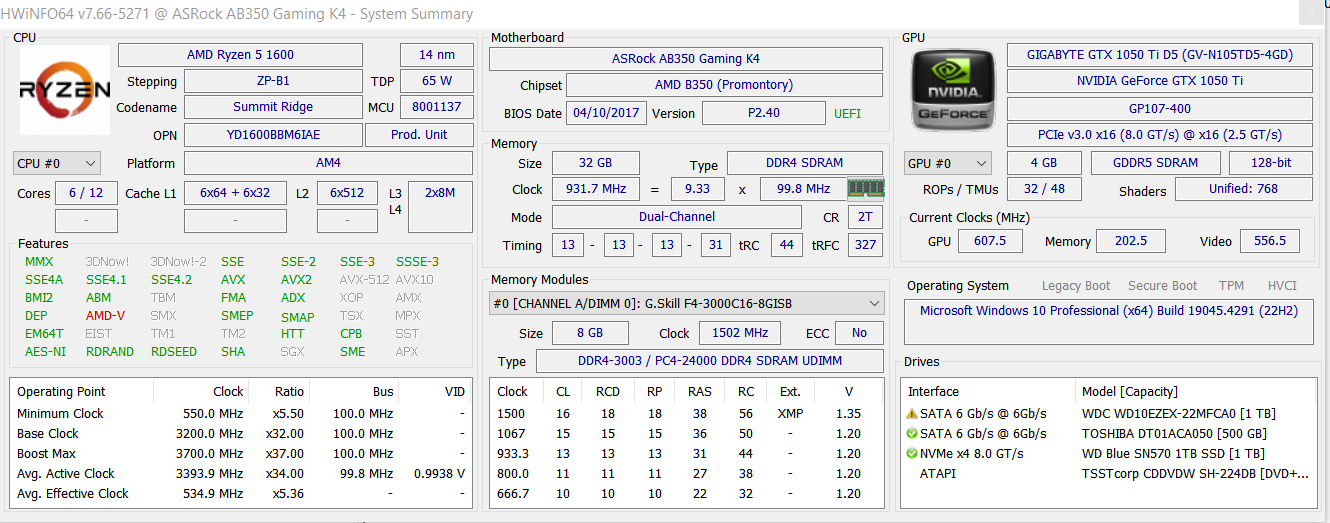Image resolution: width=1330 pixels, height=523 pixels.
Task: Click the ASRock AB350 Gaming K4 motherboard field
Action: tap(686, 59)
